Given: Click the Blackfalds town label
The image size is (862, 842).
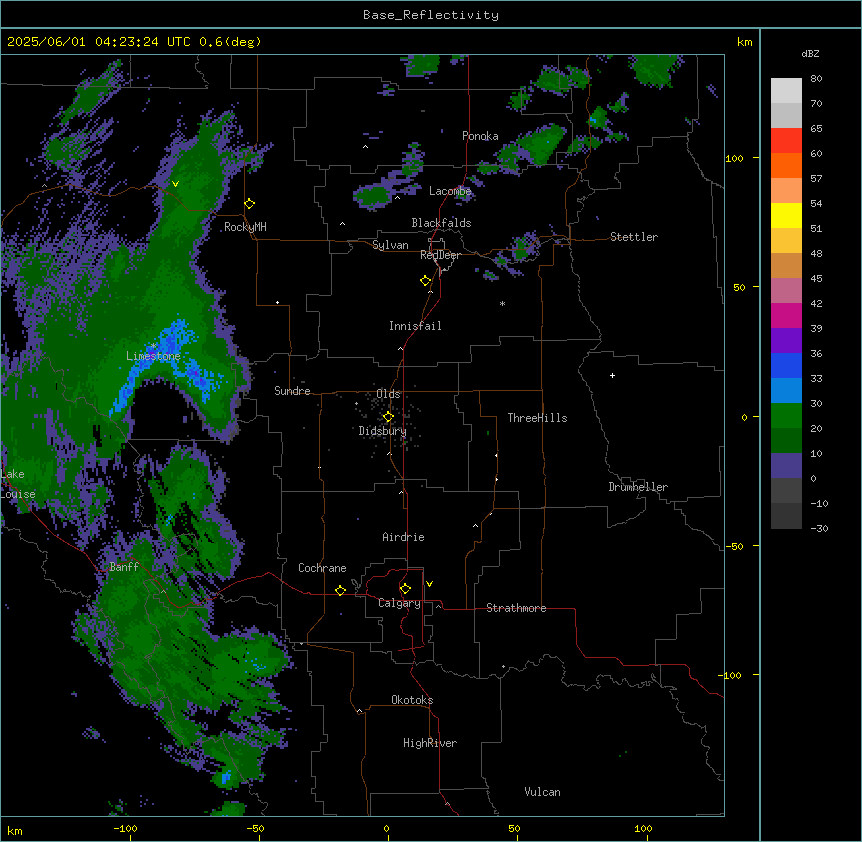Looking at the screenshot, I should [441, 223].
